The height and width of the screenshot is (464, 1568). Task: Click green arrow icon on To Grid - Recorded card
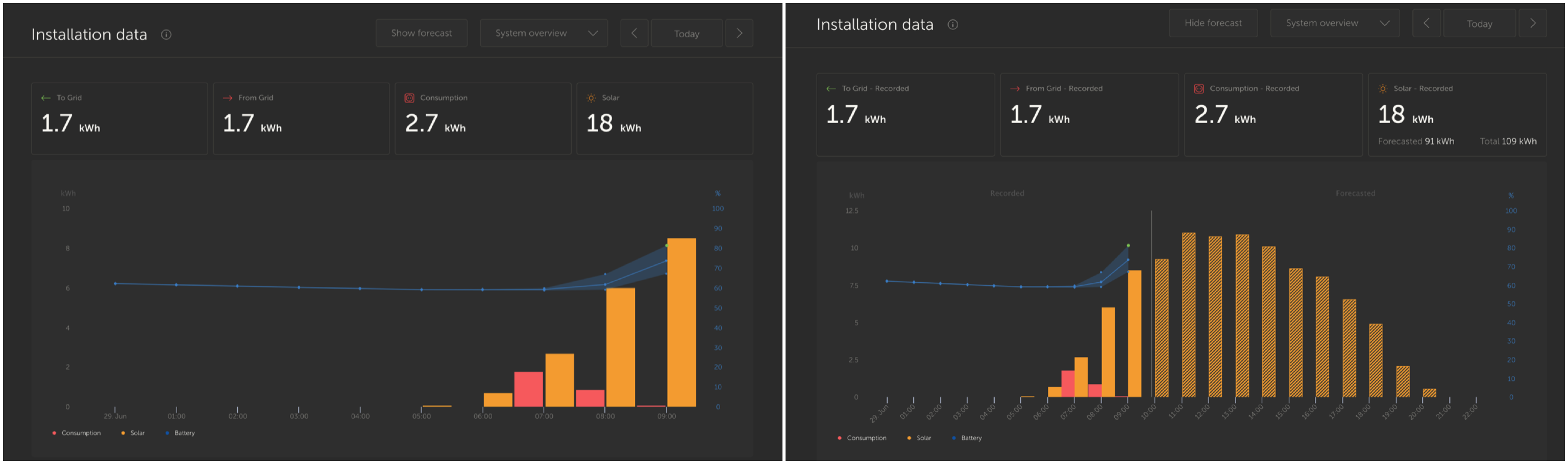pos(831,89)
